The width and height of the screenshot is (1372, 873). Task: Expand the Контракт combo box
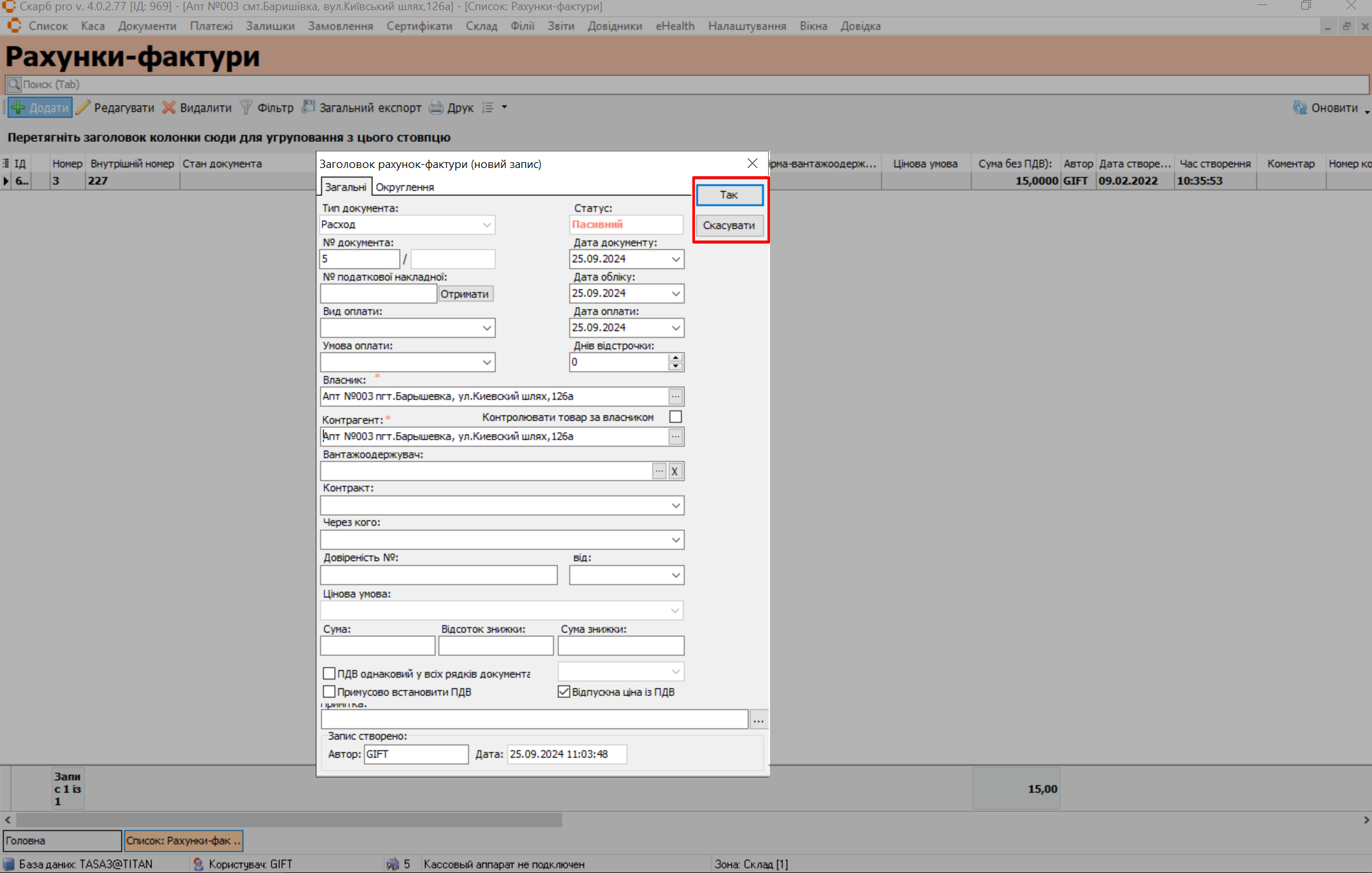coord(676,506)
